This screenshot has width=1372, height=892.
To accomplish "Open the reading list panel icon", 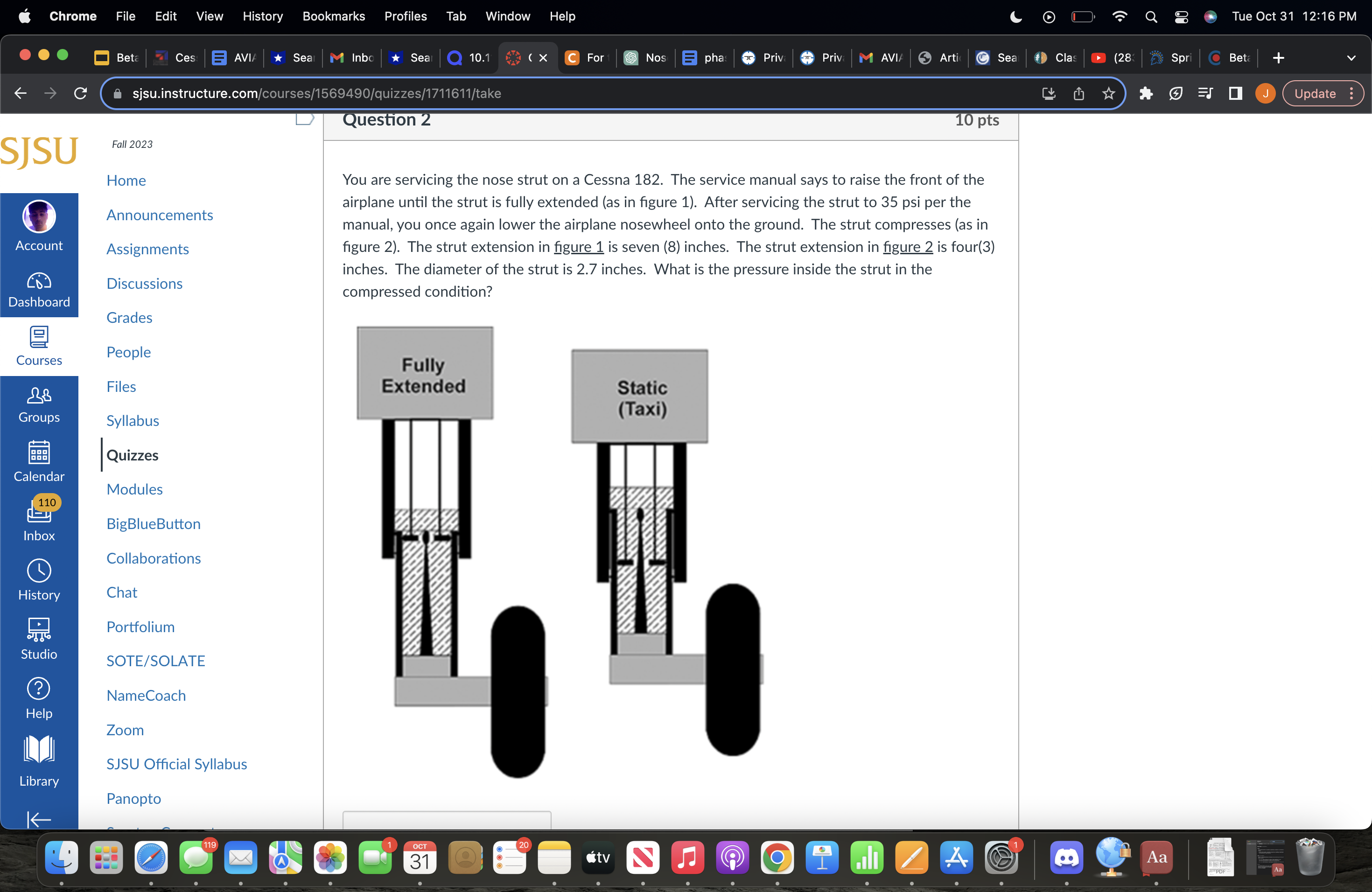I will click(1205, 93).
